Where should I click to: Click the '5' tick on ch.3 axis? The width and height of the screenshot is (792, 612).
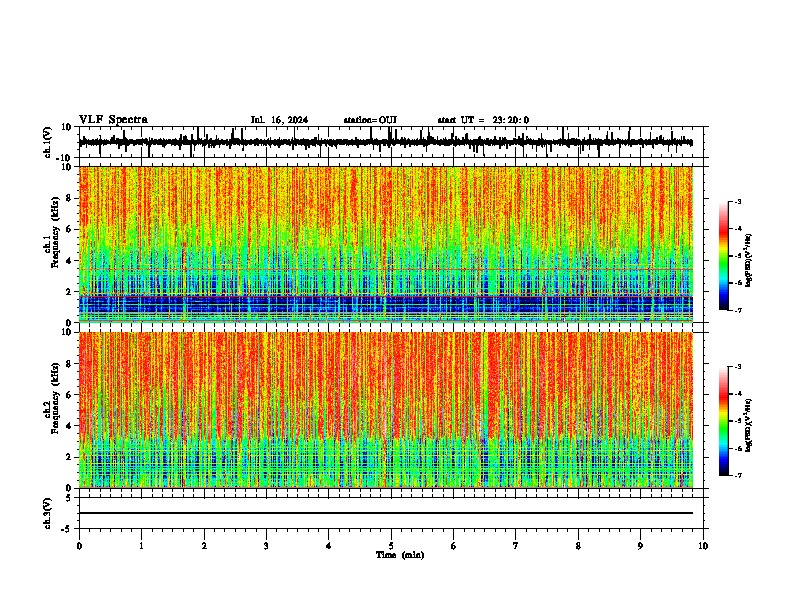[69, 497]
